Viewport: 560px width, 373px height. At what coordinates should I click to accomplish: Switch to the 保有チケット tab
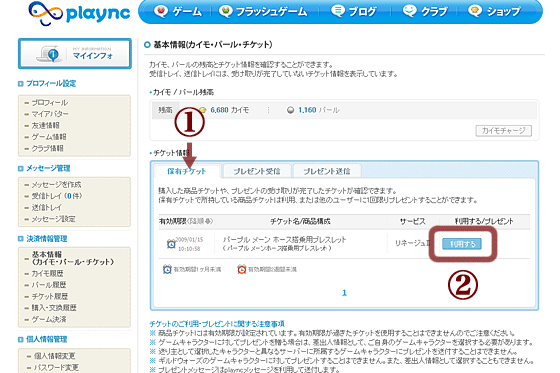(187, 171)
